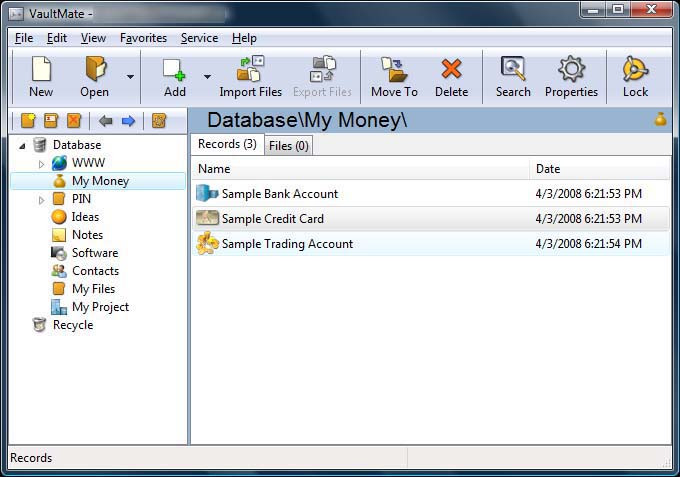Sort records by the Date column header
680x477 pixels.
tap(548, 169)
